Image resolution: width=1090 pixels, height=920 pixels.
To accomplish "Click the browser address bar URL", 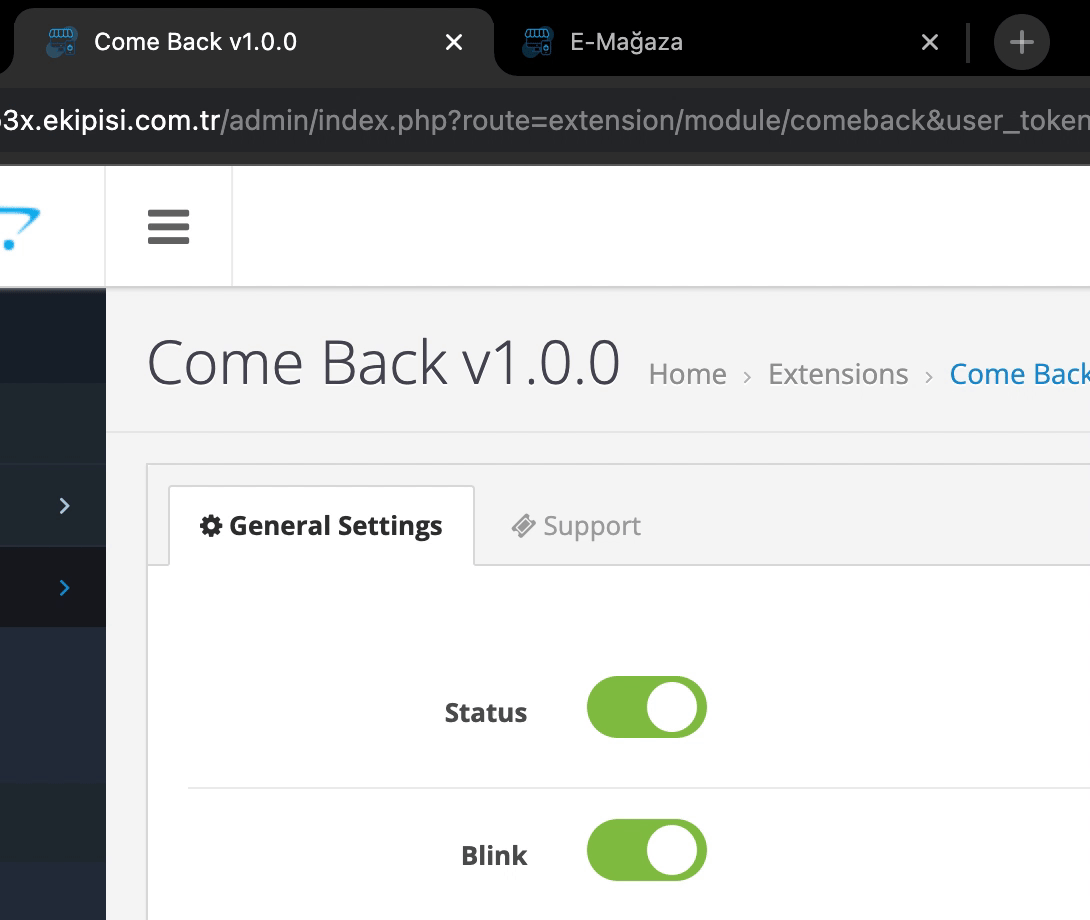I will pos(545,120).
